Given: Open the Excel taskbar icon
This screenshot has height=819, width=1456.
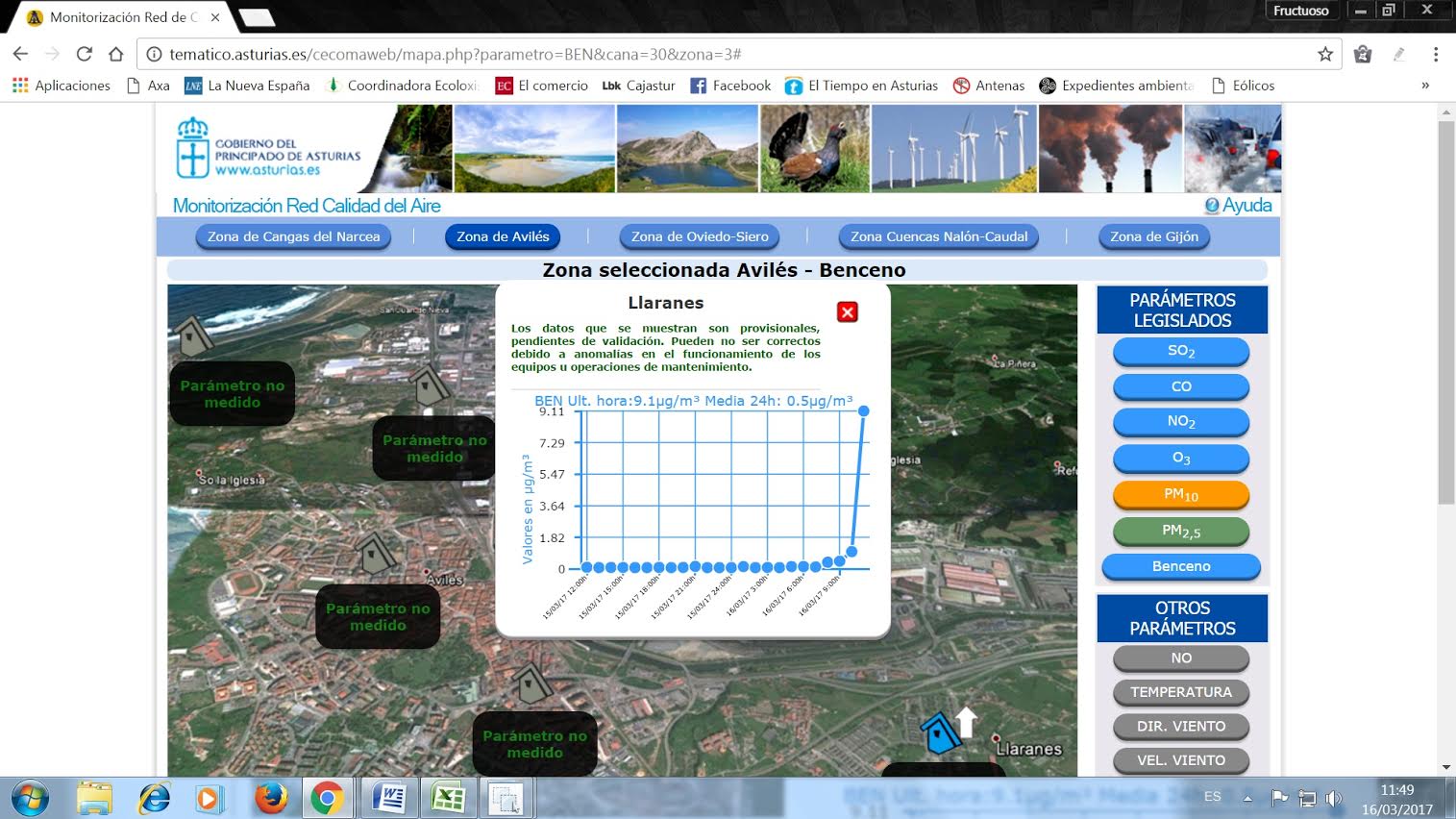Looking at the screenshot, I should coord(448,798).
